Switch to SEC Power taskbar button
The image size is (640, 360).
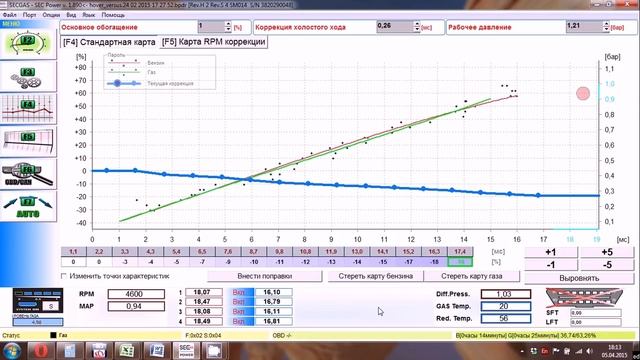pyautogui.click(x=186, y=351)
